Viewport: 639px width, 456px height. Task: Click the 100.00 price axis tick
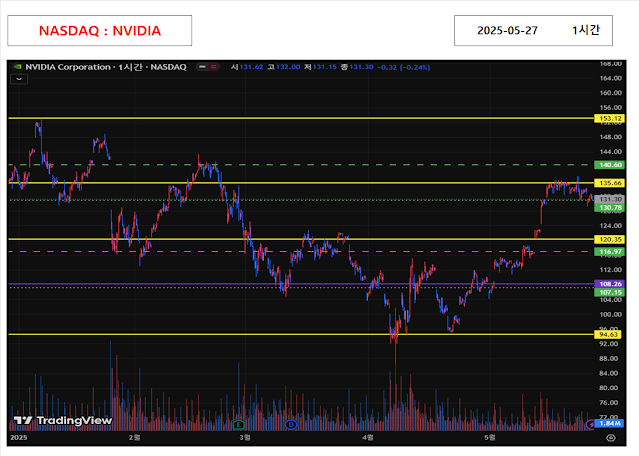coord(610,314)
